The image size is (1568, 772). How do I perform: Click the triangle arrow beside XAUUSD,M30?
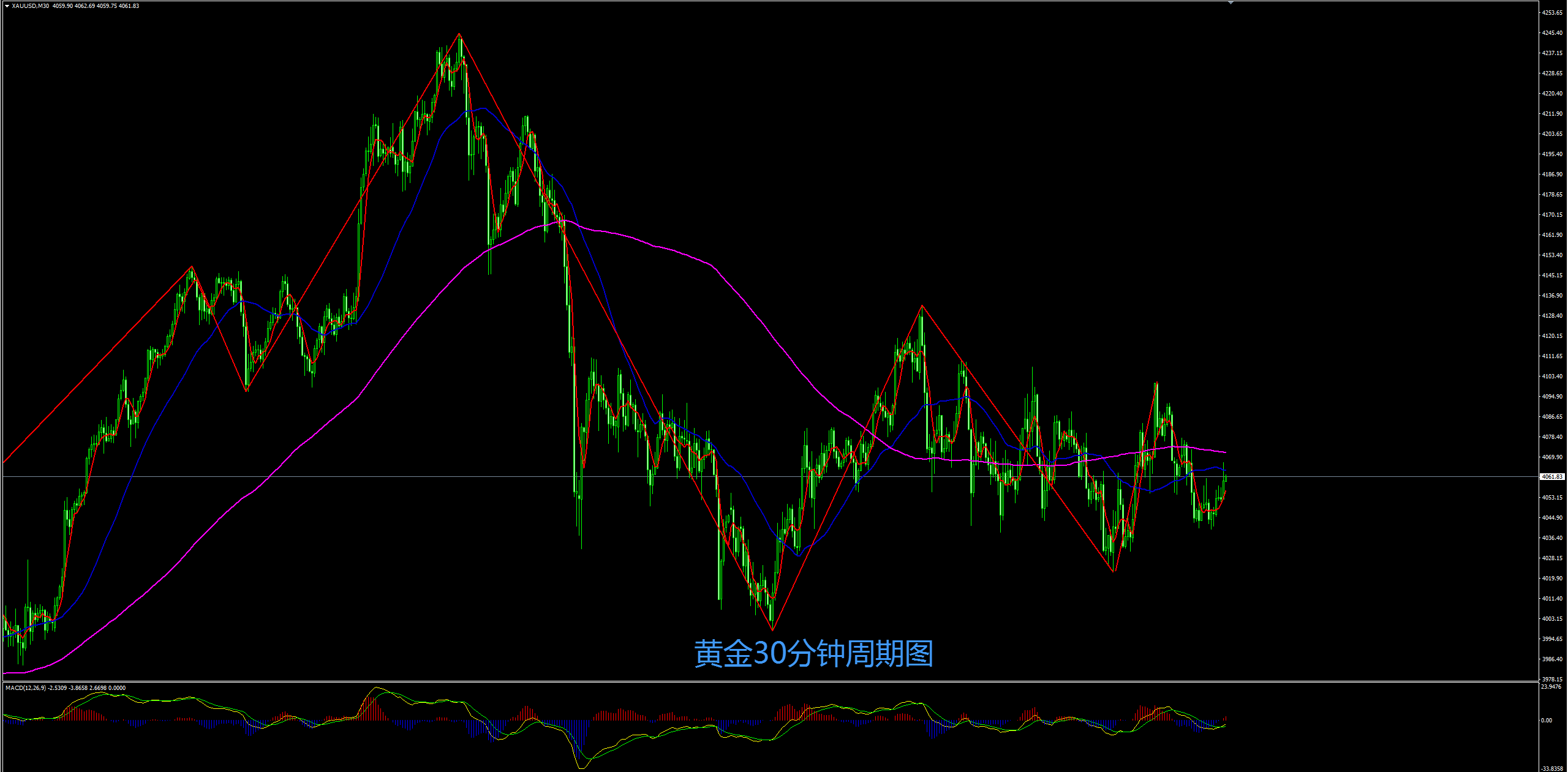click(7, 6)
